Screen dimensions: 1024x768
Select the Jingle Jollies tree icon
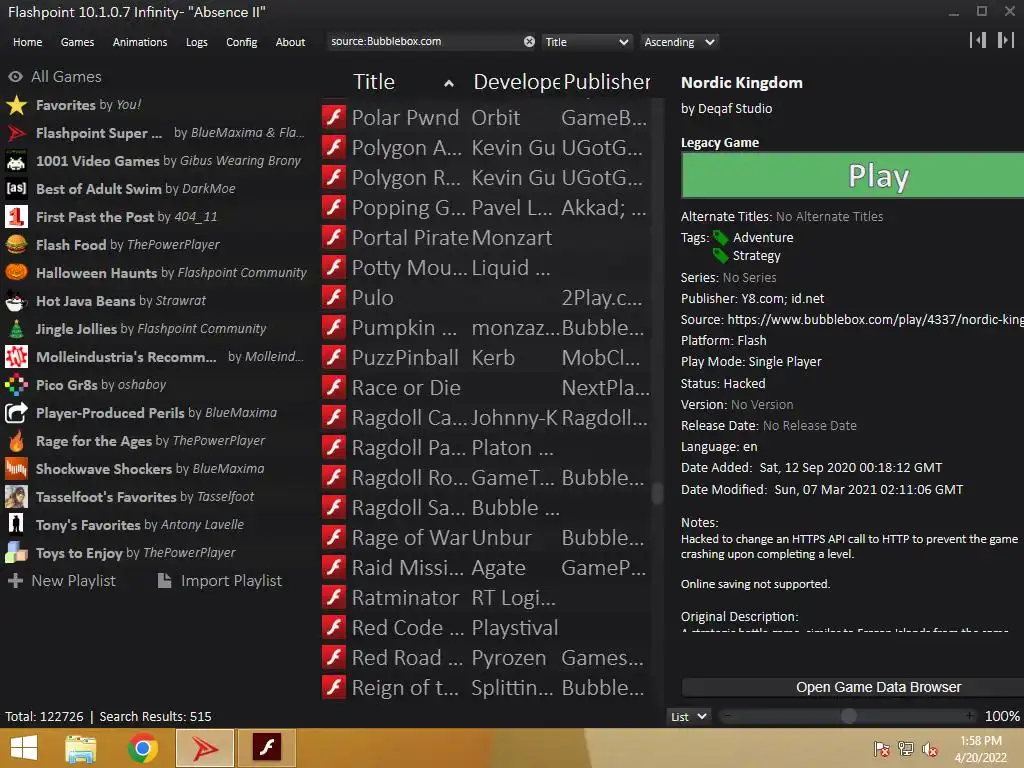point(16,328)
